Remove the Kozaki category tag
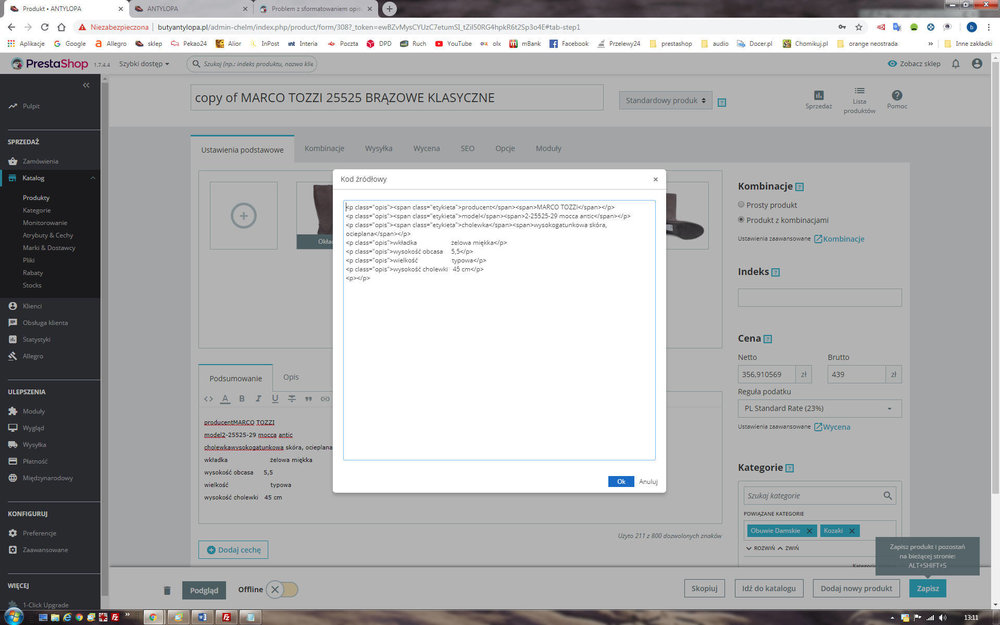Screen dimensions: 1000x625 [851, 531]
